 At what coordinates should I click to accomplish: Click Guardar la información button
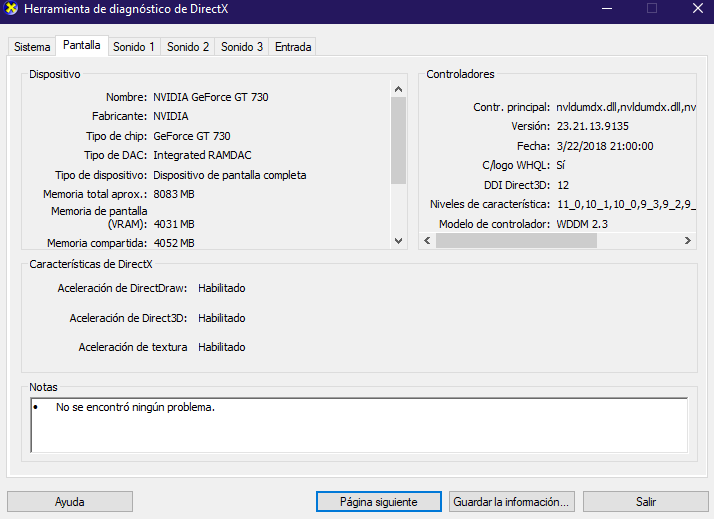511,502
